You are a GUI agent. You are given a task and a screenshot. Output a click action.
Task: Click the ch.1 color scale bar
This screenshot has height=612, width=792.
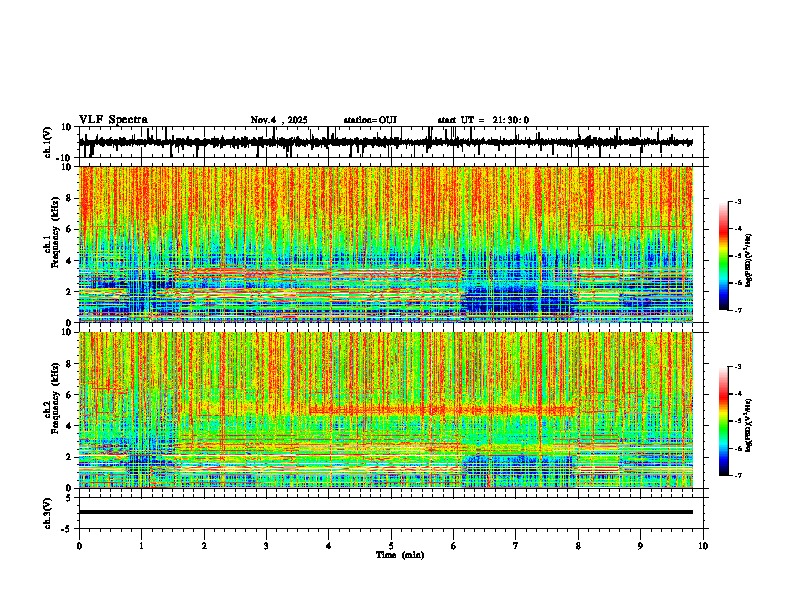pyautogui.click(x=723, y=256)
